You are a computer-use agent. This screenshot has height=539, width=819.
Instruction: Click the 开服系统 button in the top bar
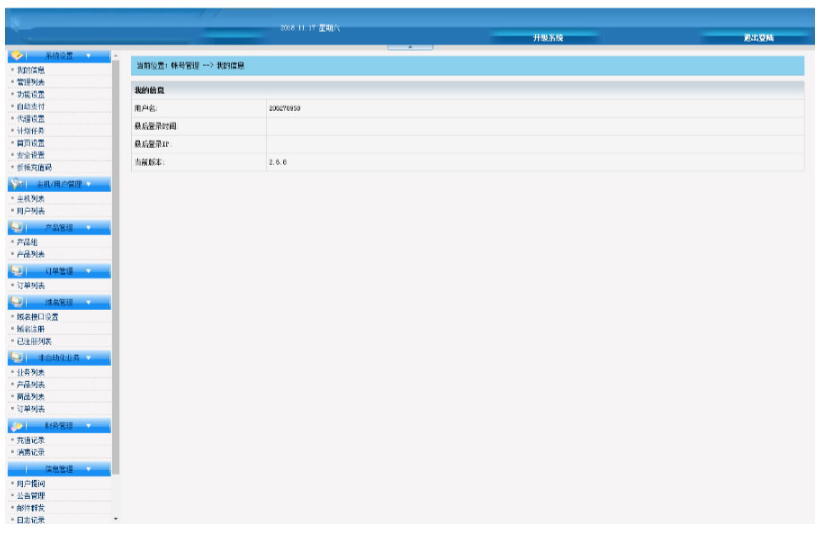coord(547,37)
